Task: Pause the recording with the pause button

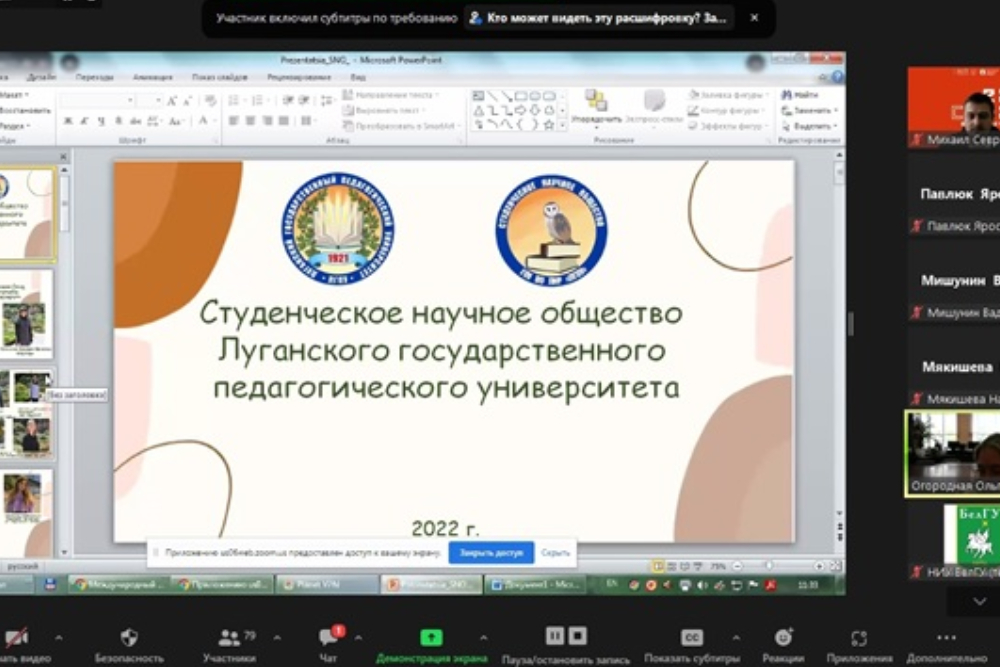Action: pos(555,636)
